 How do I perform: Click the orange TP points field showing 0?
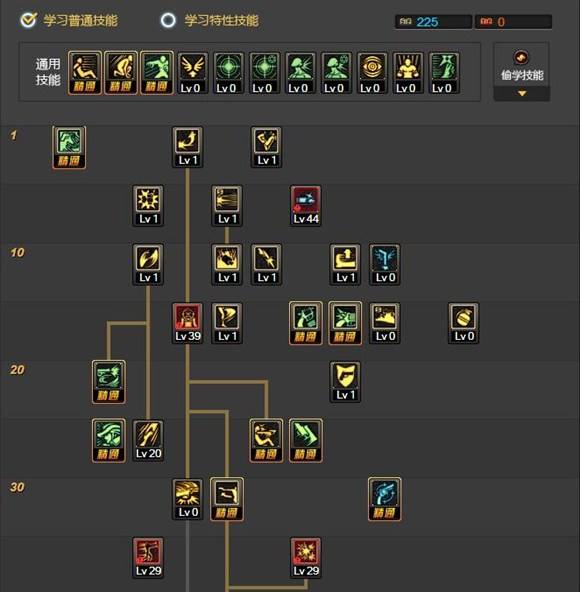pyautogui.click(x=514, y=22)
